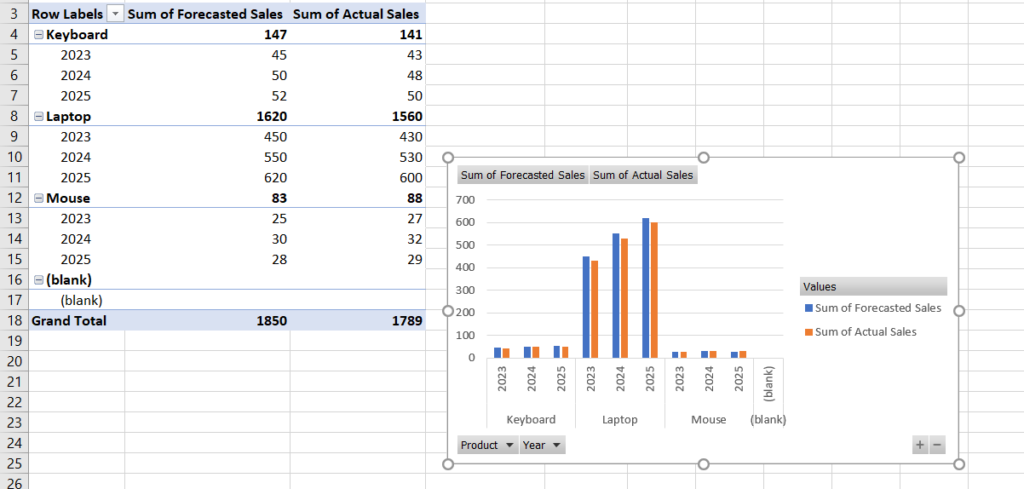This screenshot has width=1024, height=489.
Task: Click the Laptop 2025 blue forecasted bar
Action: point(645,288)
